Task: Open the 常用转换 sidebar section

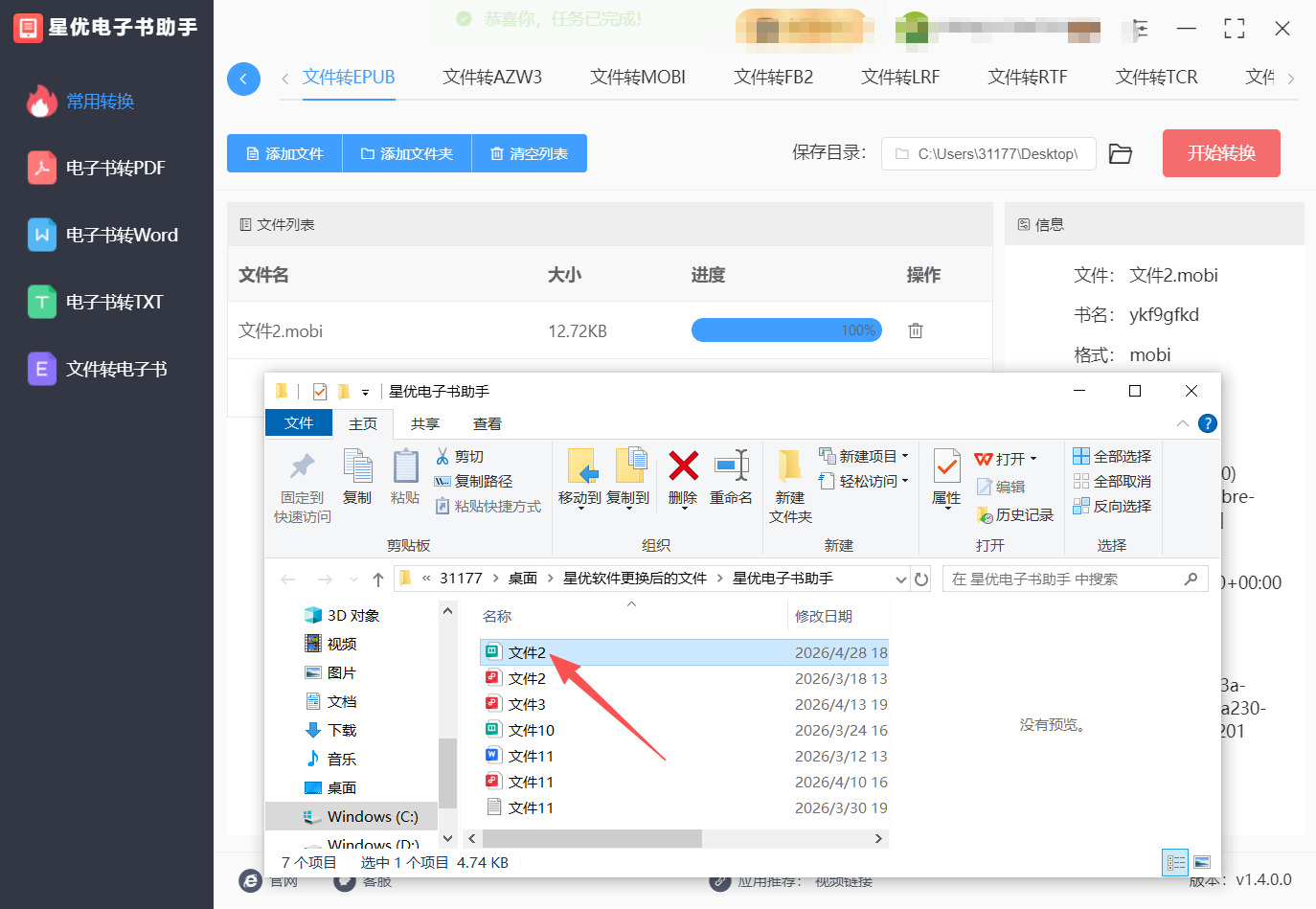Action: click(x=80, y=102)
